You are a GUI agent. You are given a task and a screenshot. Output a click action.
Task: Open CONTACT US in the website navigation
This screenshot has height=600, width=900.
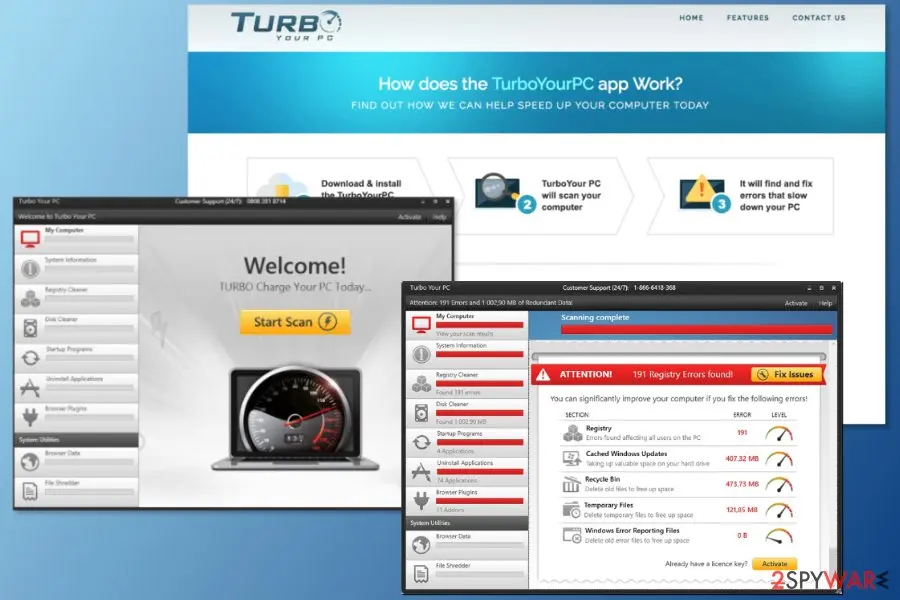pyautogui.click(x=818, y=18)
